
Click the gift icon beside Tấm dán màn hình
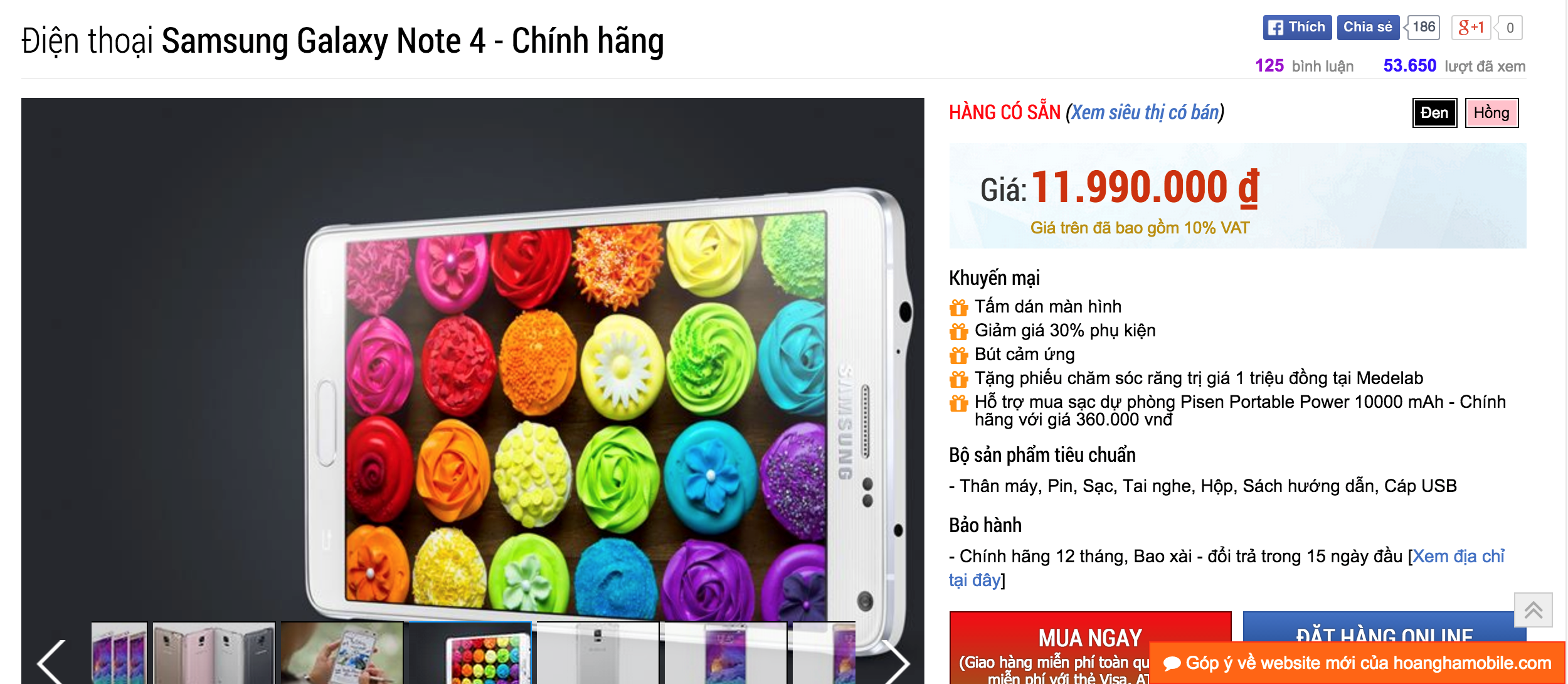pos(958,307)
